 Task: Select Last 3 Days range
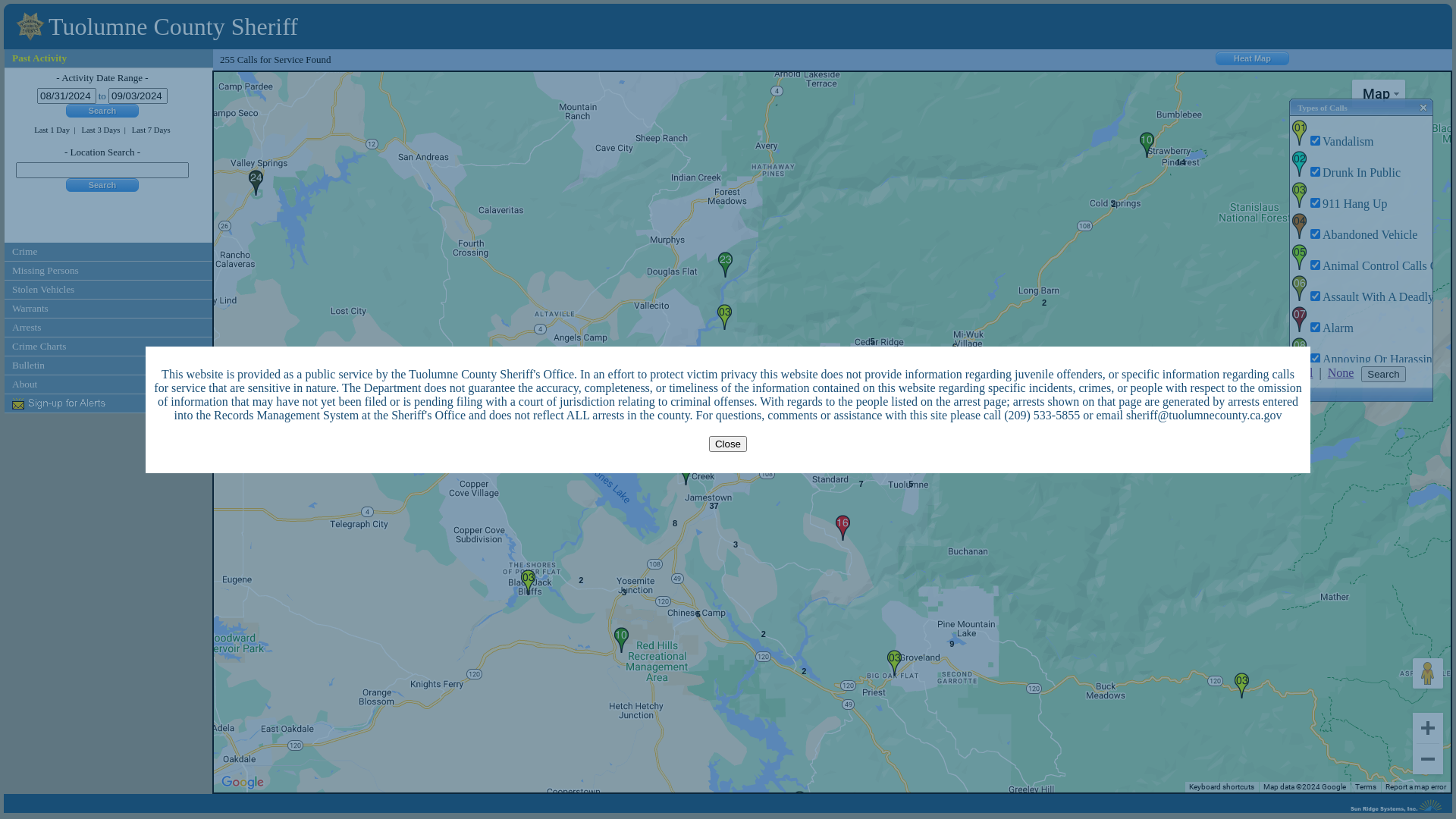(101, 130)
